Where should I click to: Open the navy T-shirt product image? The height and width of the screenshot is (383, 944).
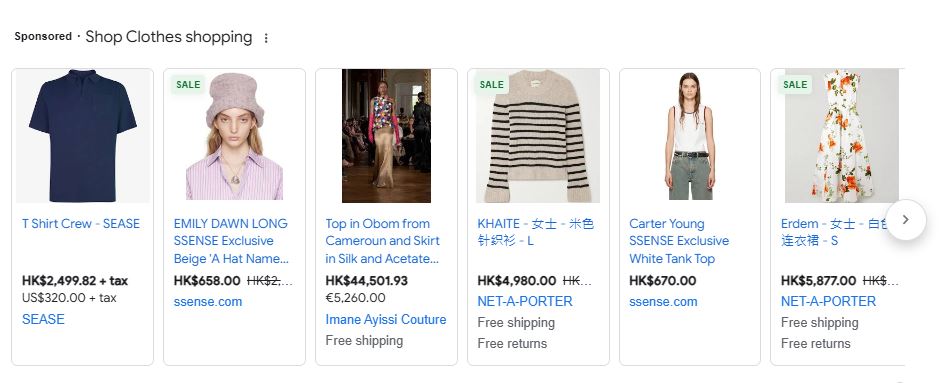point(83,135)
